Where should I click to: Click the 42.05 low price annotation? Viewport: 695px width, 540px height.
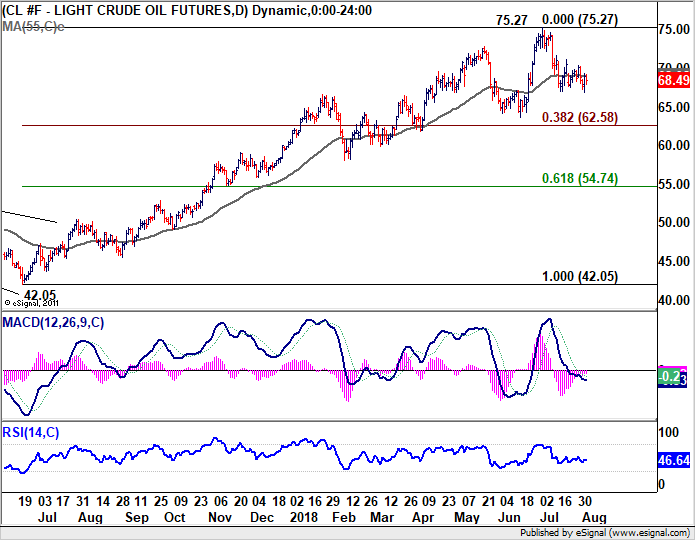click(40, 295)
